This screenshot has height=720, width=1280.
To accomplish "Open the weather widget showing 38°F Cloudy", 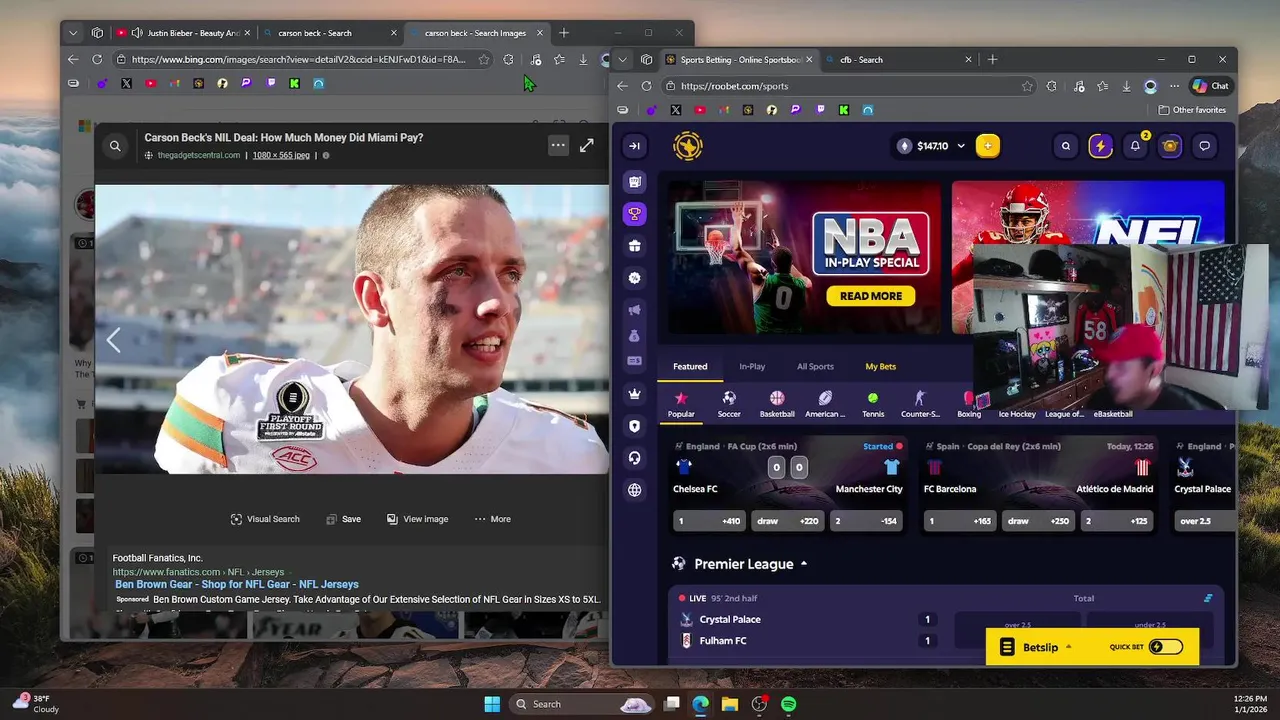I will click(x=35, y=703).
